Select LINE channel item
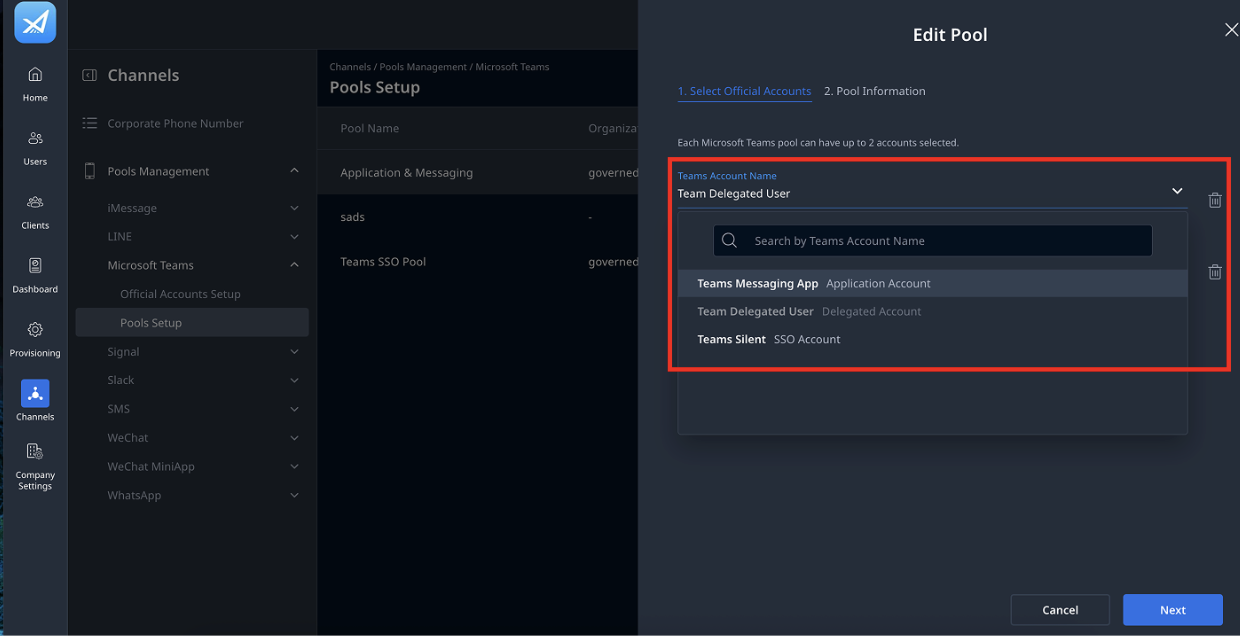Viewport: 1240px width, 644px height. pos(120,237)
